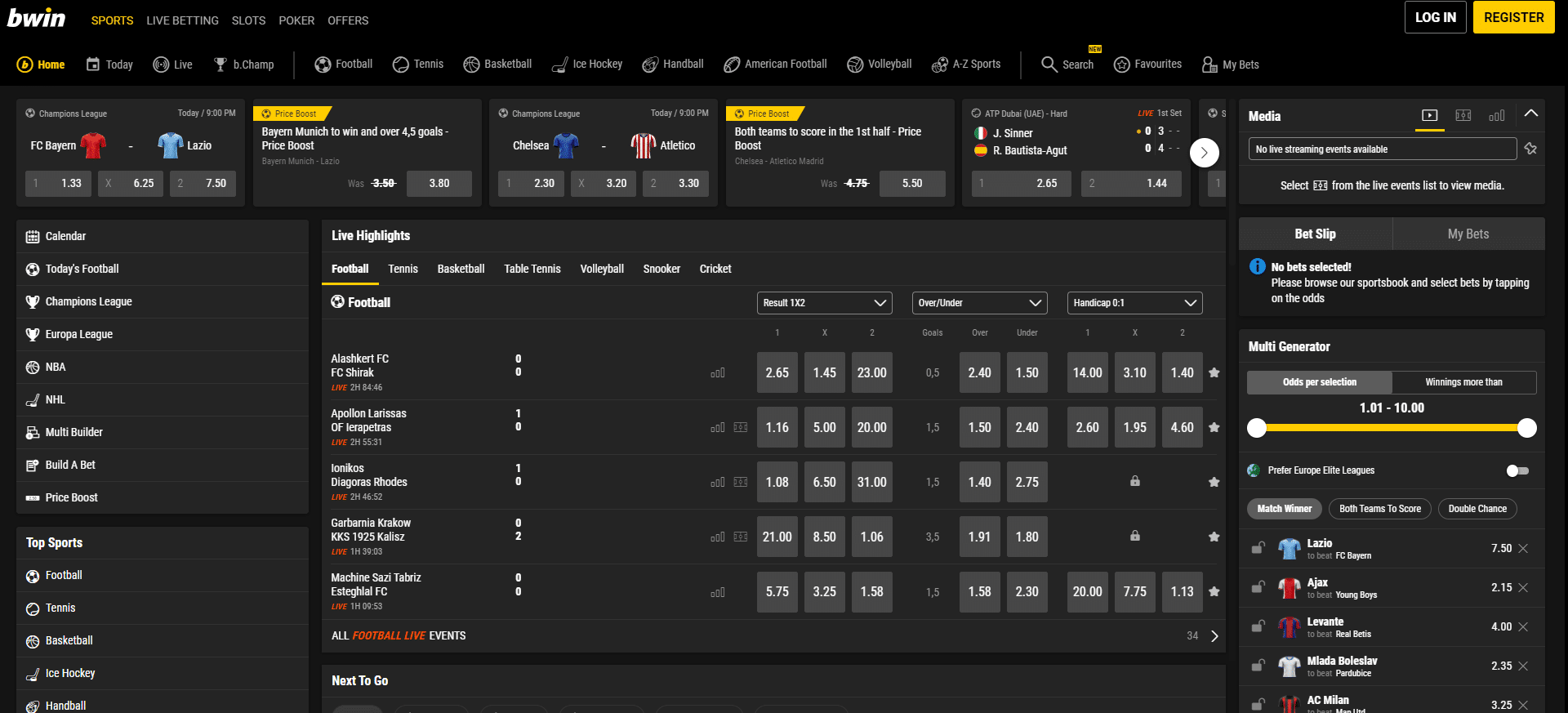The height and width of the screenshot is (713, 1568).
Task: Select 3.80 boosted odds for Bayern Munich
Action: click(439, 184)
